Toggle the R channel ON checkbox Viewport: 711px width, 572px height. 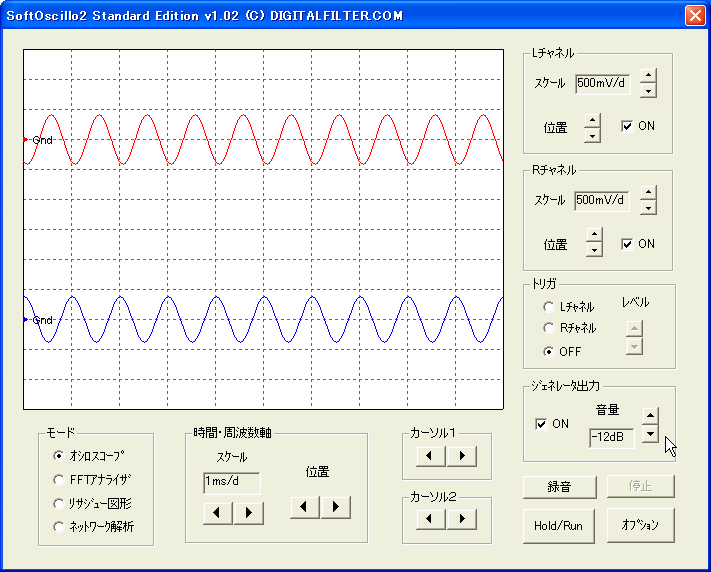(x=627, y=244)
